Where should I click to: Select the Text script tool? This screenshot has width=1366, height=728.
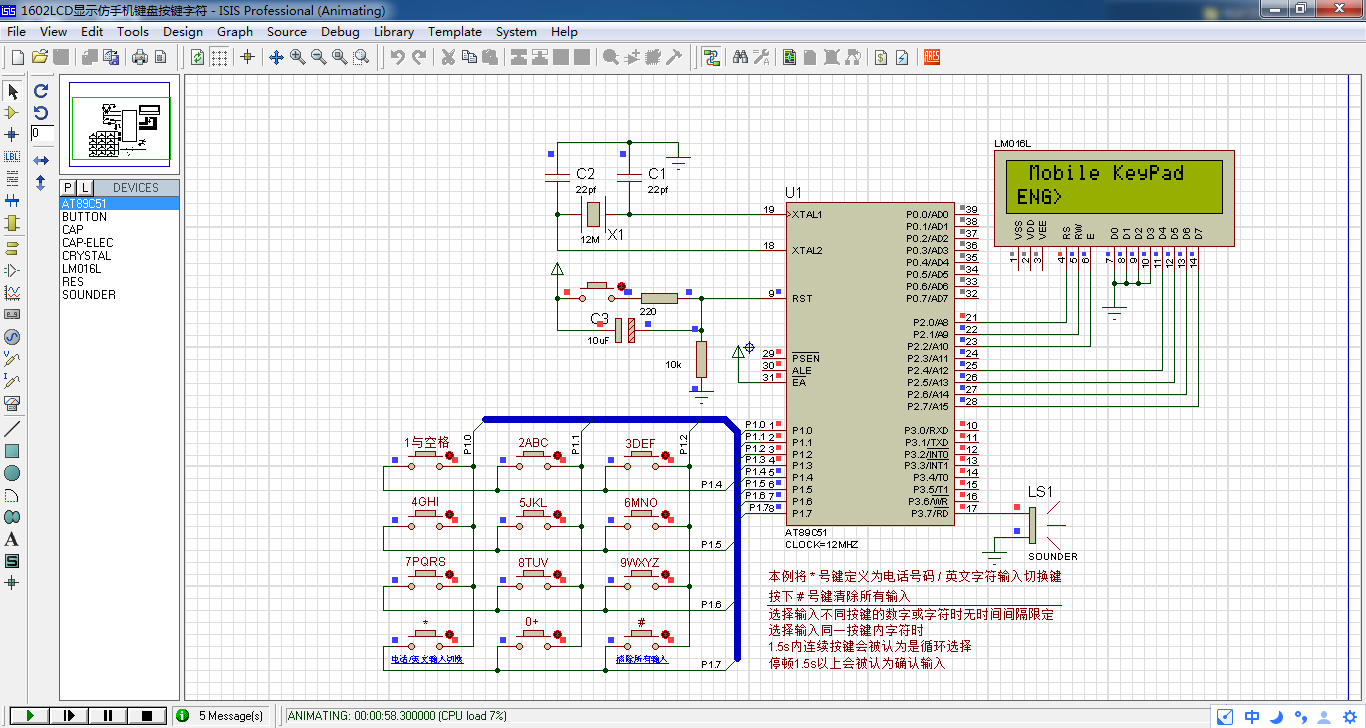point(12,178)
